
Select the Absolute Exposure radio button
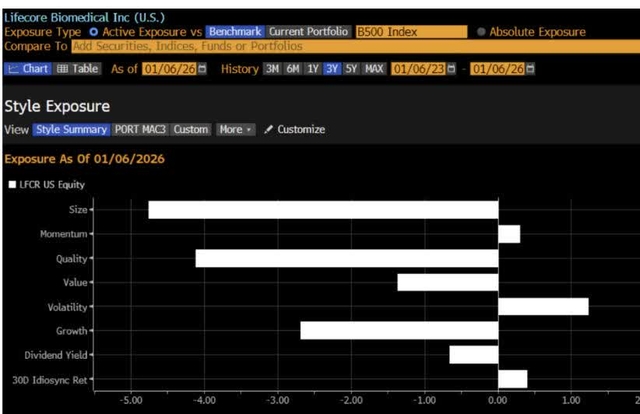point(481,31)
